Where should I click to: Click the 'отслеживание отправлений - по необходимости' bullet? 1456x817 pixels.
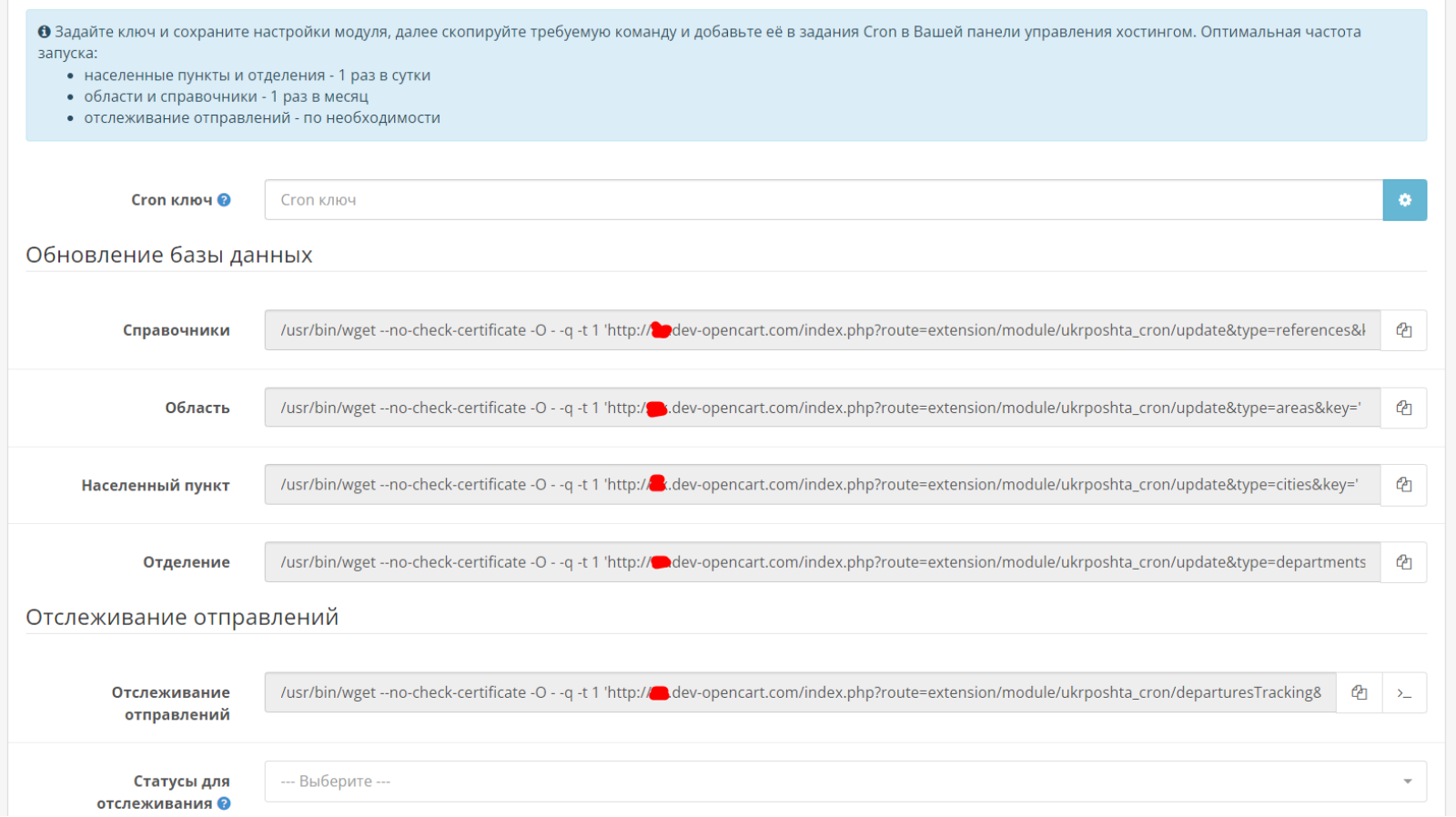tap(262, 117)
